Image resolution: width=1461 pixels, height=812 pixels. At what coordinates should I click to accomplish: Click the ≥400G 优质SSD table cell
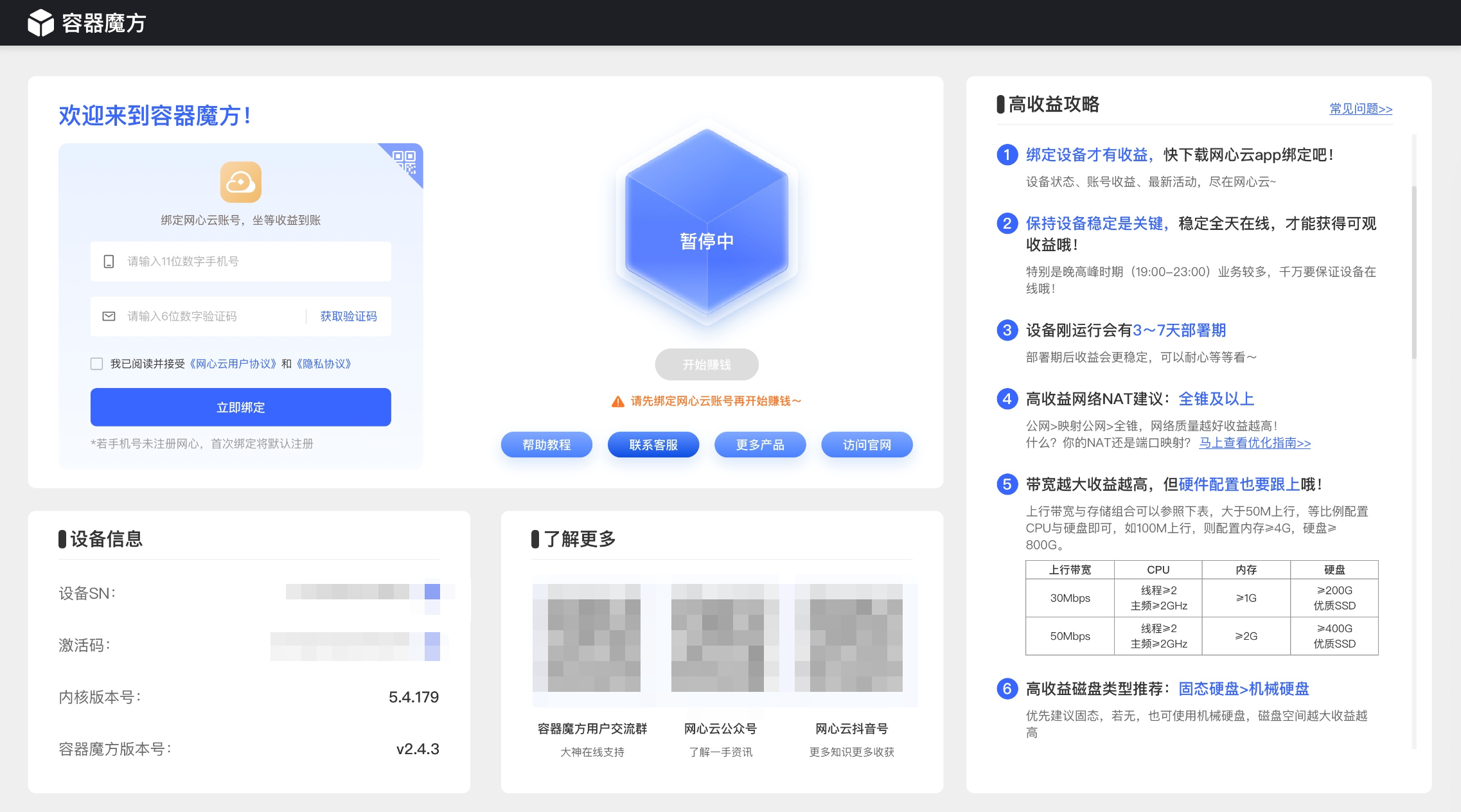(x=1334, y=636)
